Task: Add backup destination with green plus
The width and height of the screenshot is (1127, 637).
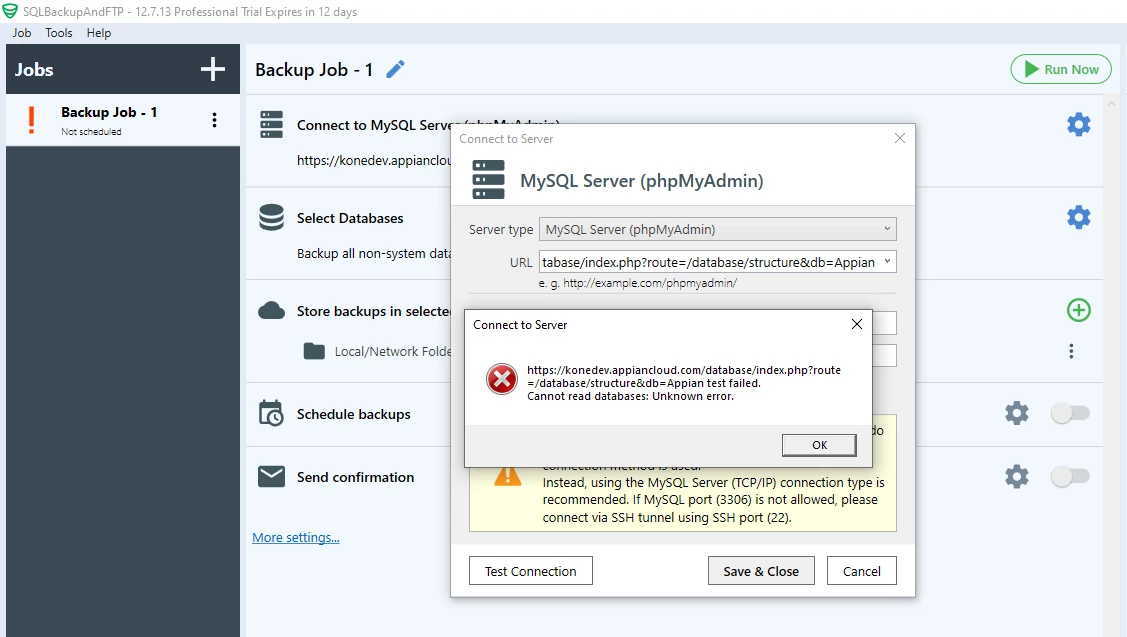Action: point(1078,311)
